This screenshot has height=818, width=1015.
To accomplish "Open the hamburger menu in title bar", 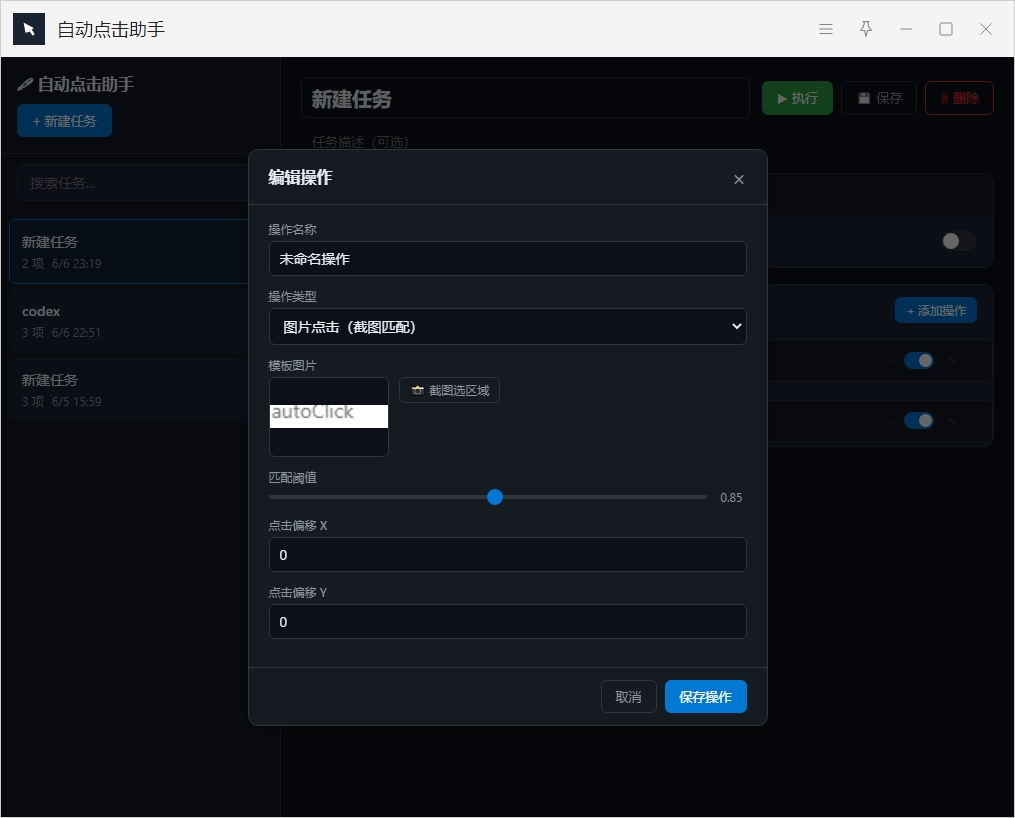I will click(825, 29).
